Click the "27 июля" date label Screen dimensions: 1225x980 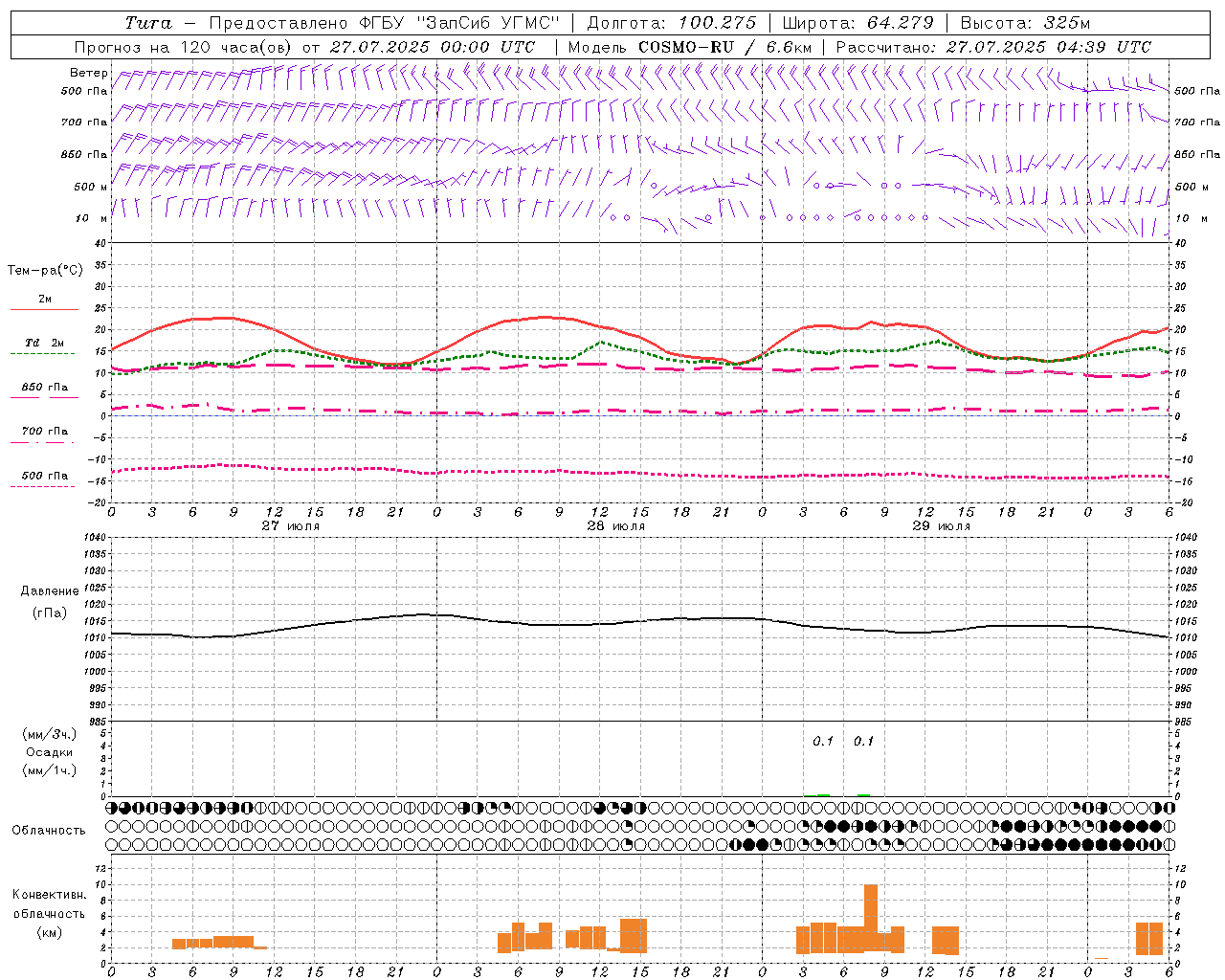click(x=291, y=526)
